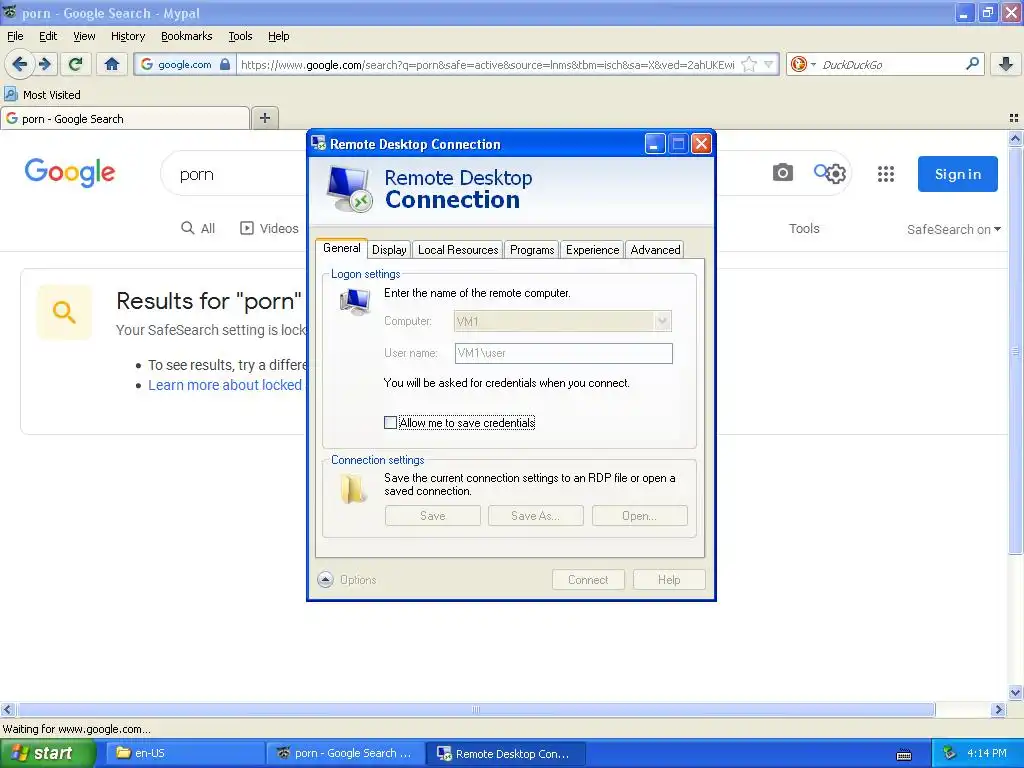Open the Edit menu
This screenshot has width=1024, height=768.
pyautogui.click(x=48, y=36)
